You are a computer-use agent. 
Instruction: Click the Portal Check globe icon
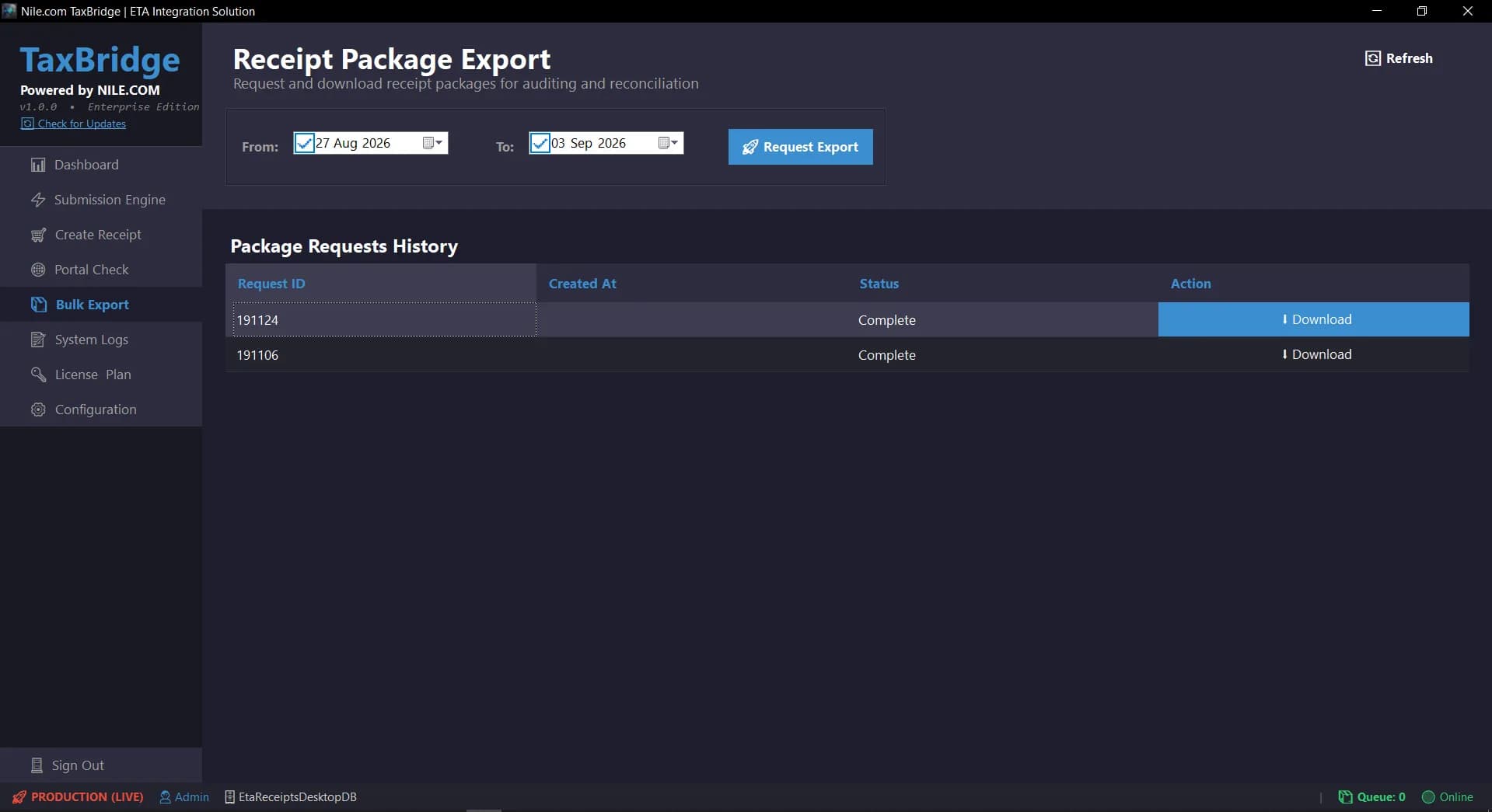(38, 270)
